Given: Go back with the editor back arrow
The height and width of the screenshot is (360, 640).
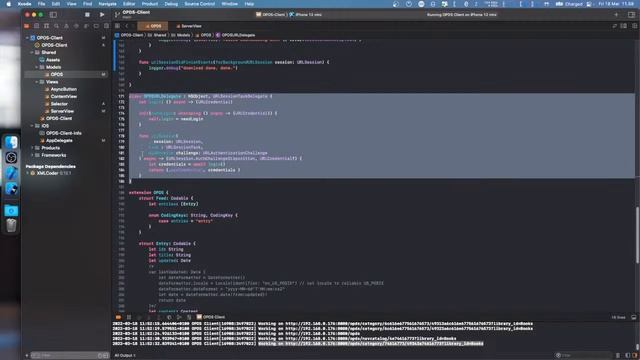Looking at the screenshot, I should (x=127, y=26).
